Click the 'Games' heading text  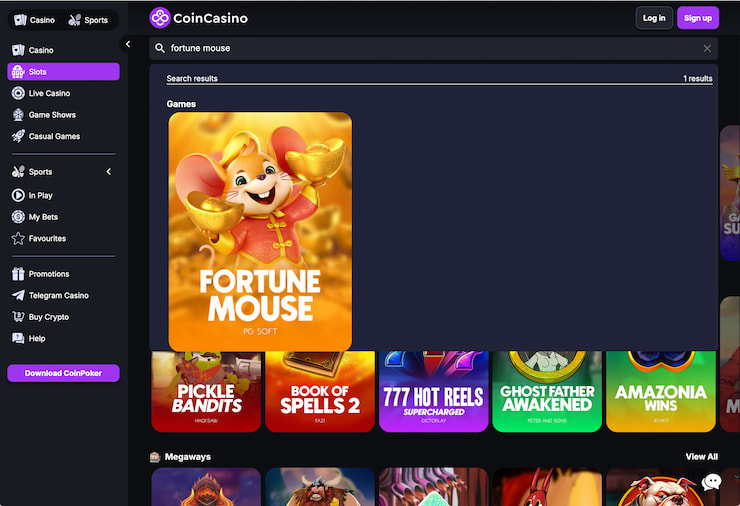tap(181, 104)
